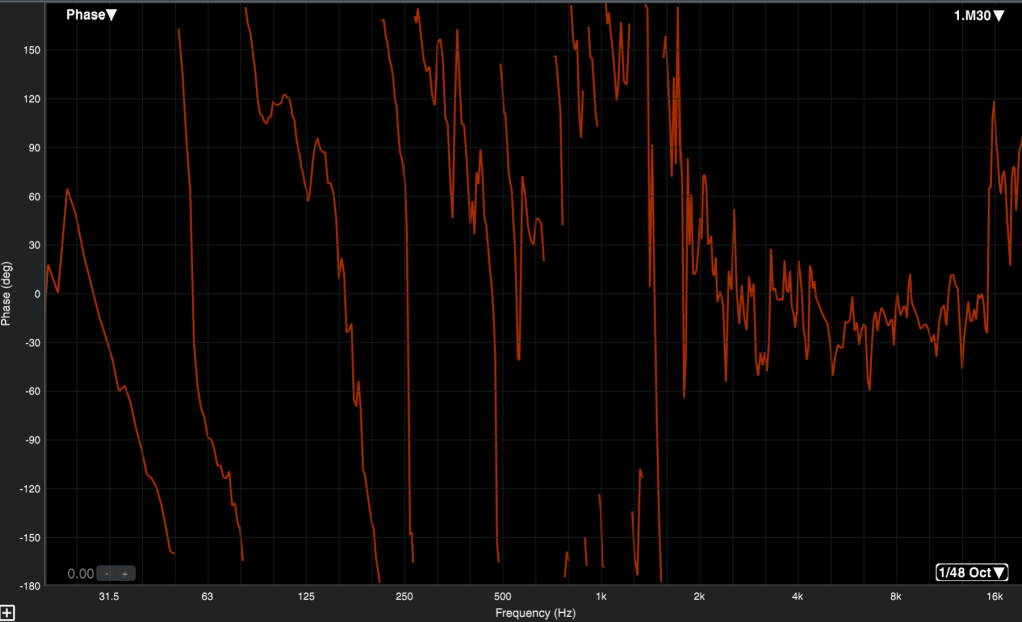Click the 0.00 offset value readout
This screenshot has height=622, width=1022.
(80, 574)
